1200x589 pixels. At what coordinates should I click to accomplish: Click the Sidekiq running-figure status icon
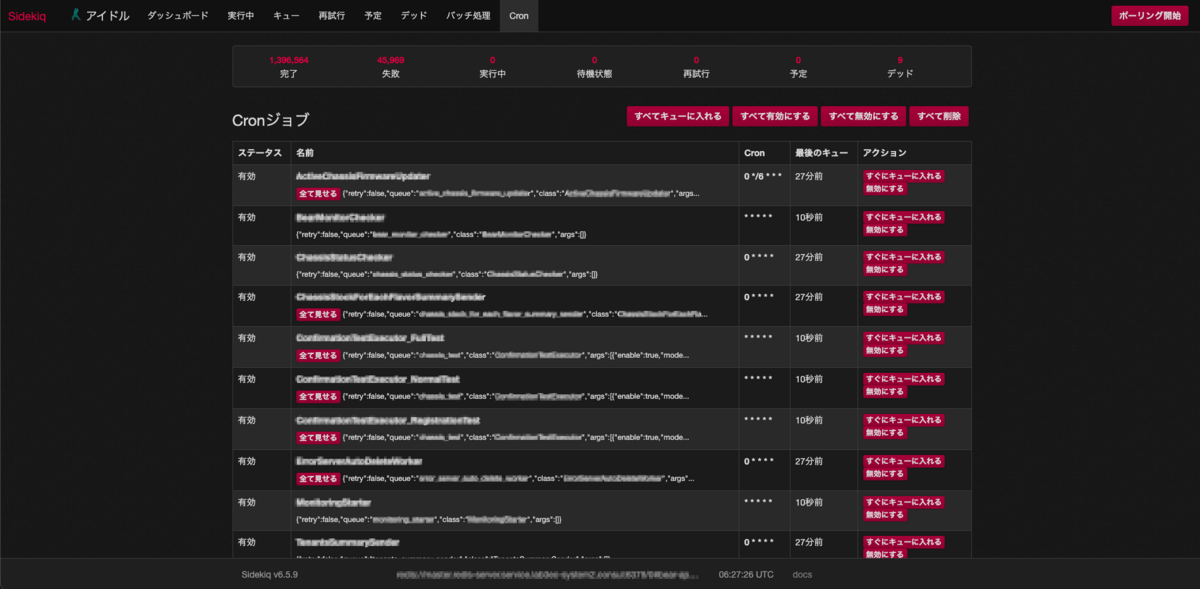(x=76, y=15)
